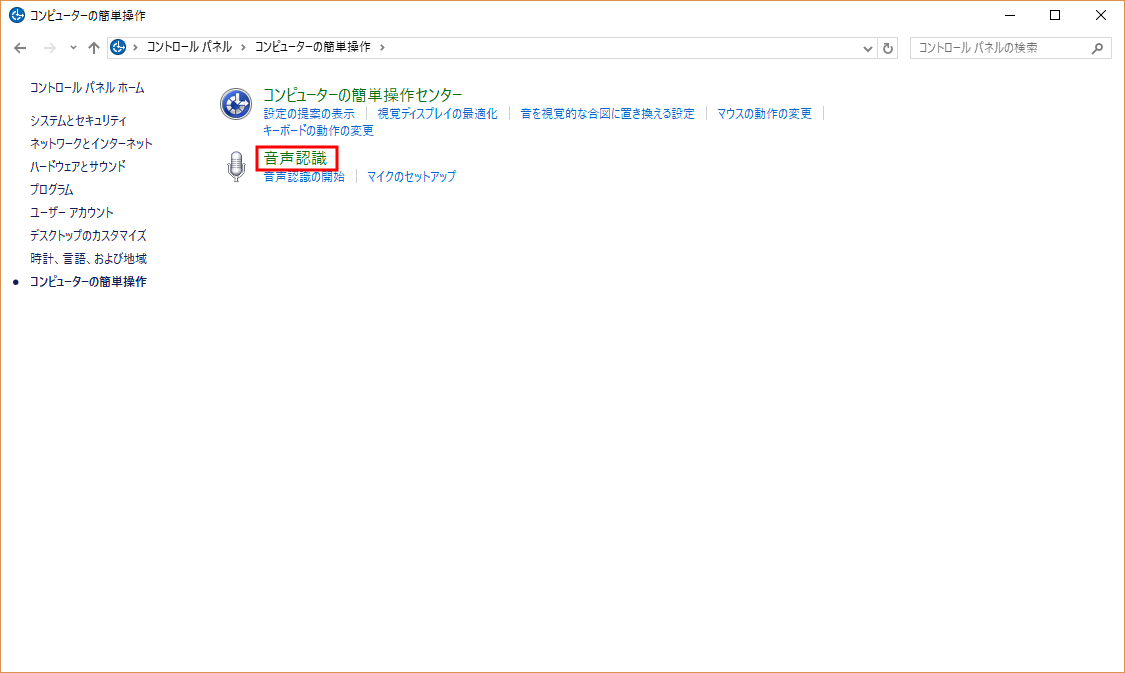1125x673 pixels.
Task: Open デスクトップのカスタマイズ in sidebar
Action: tap(88, 235)
